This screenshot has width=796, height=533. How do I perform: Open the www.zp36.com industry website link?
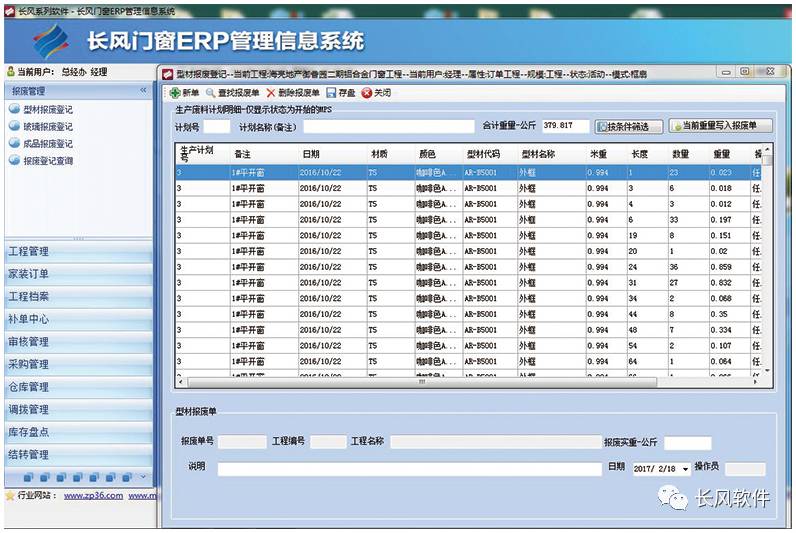(93, 495)
